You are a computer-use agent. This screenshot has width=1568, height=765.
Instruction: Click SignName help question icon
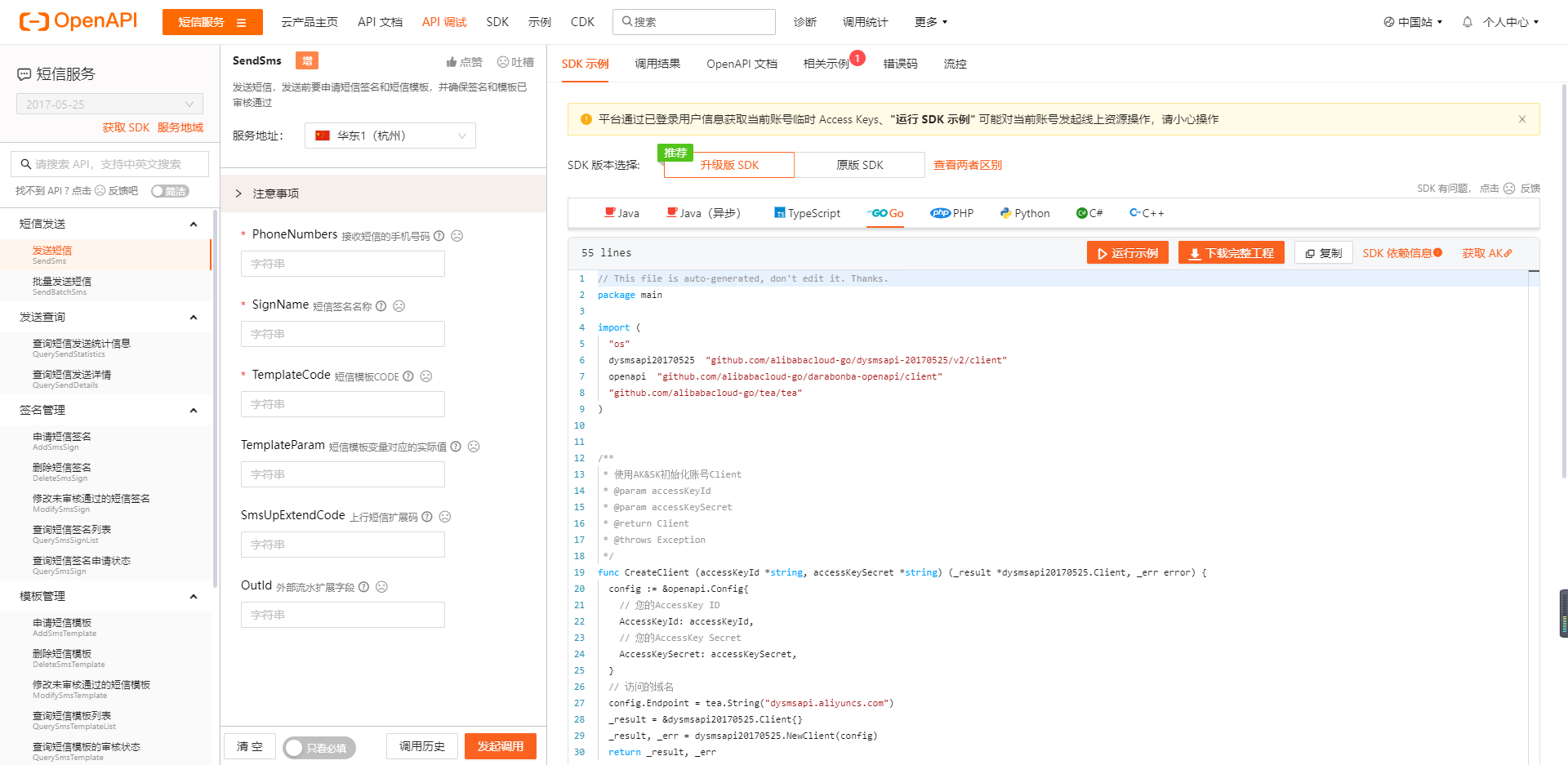point(381,306)
